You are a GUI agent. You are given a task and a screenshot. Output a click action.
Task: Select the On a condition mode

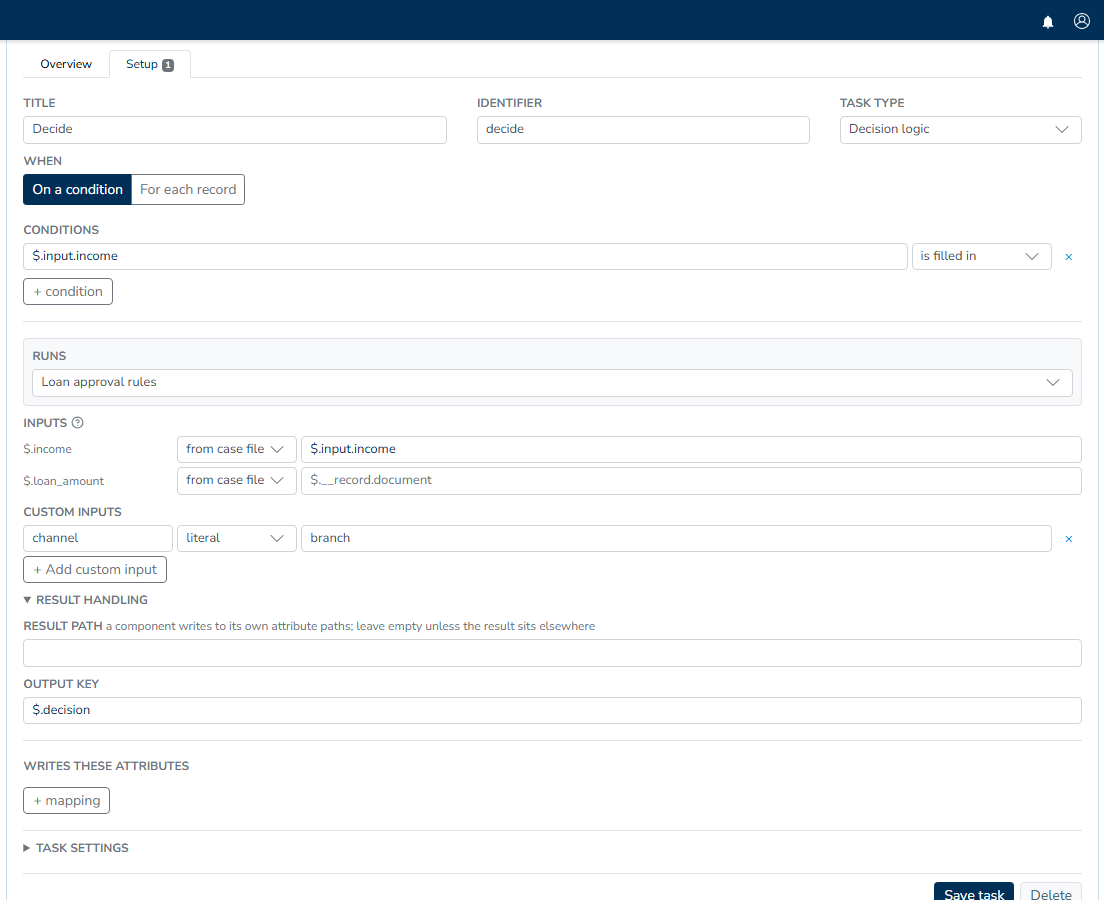(77, 189)
